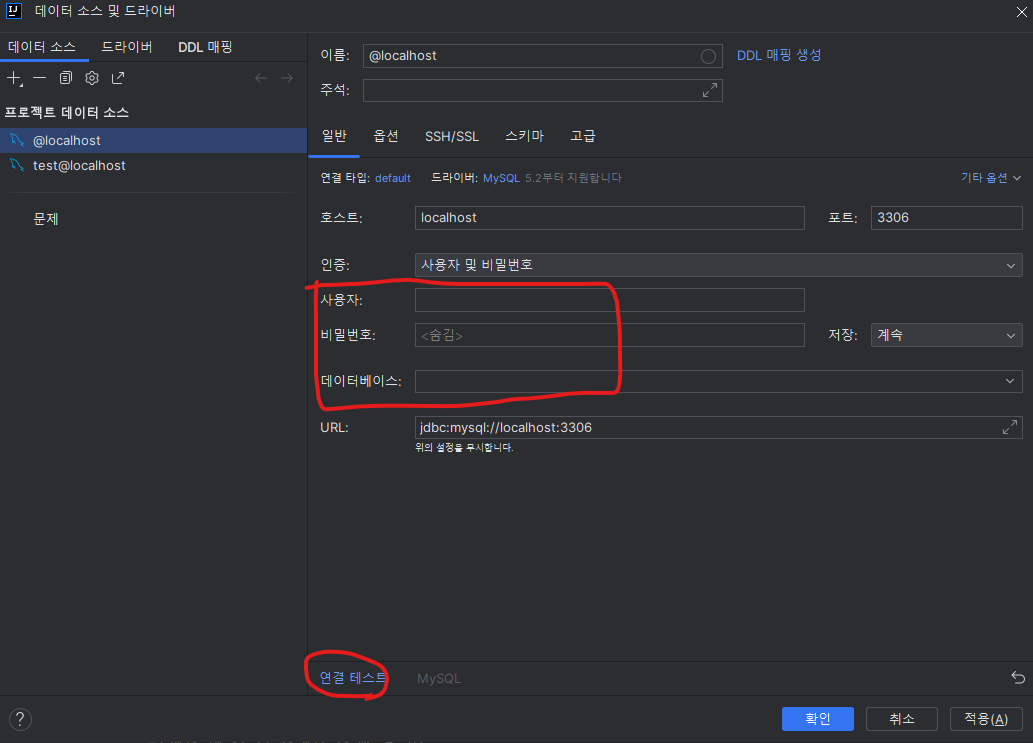The image size is (1033, 743).
Task: Expand the URL field editor
Action: pyautogui.click(x=1009, y=427)
